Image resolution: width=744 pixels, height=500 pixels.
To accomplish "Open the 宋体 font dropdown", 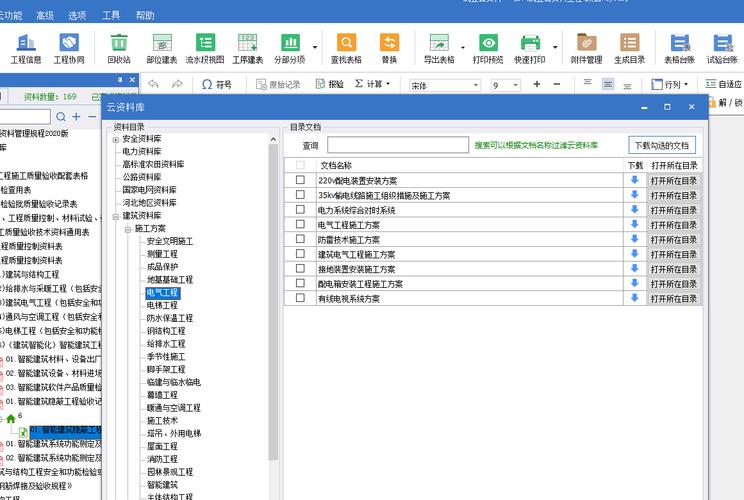I will pos(475,85).
